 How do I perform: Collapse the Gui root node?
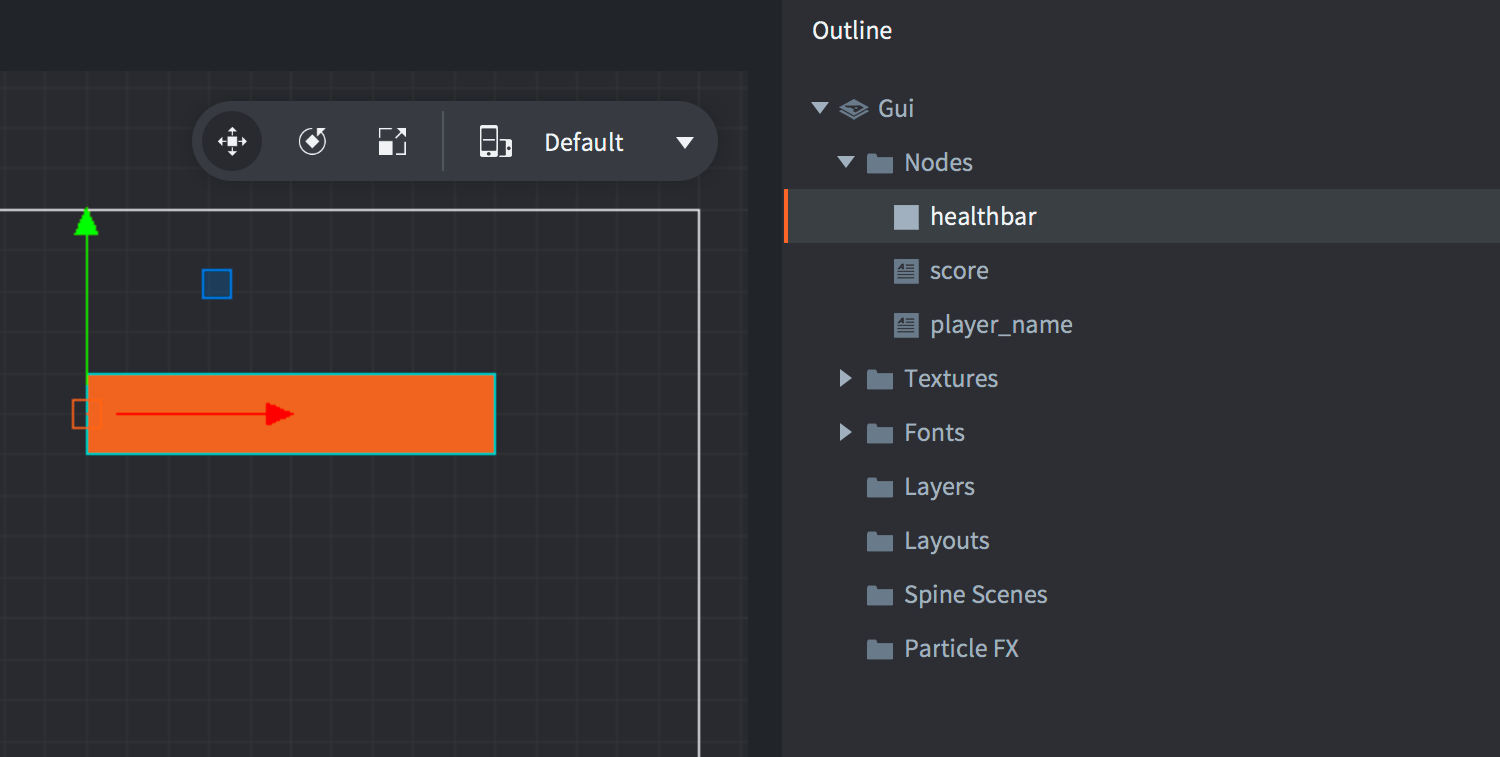(820, 108)
